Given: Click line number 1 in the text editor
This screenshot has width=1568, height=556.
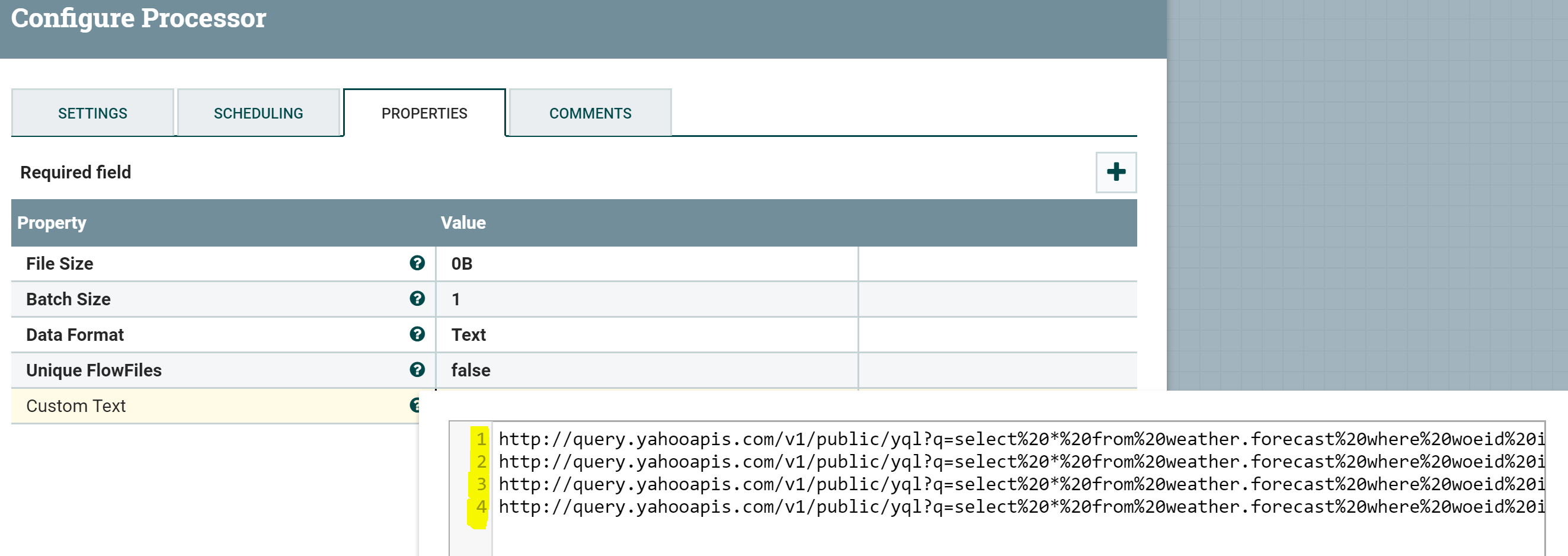Looking at the screenshot, I should 480,438.
